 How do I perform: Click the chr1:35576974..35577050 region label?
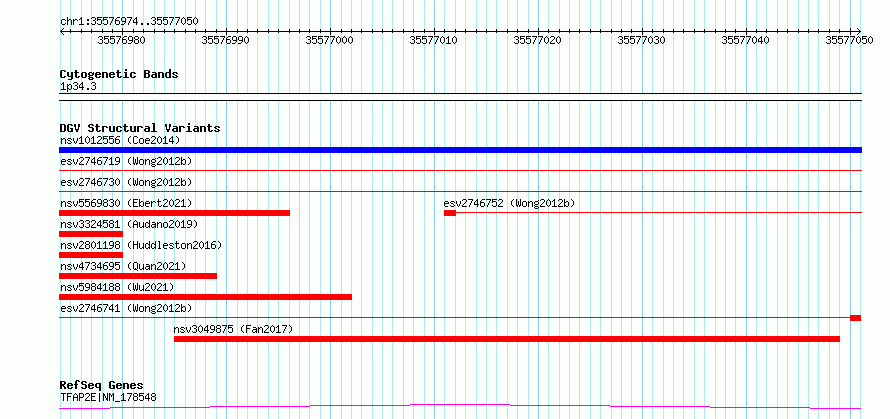coord(129,22)
